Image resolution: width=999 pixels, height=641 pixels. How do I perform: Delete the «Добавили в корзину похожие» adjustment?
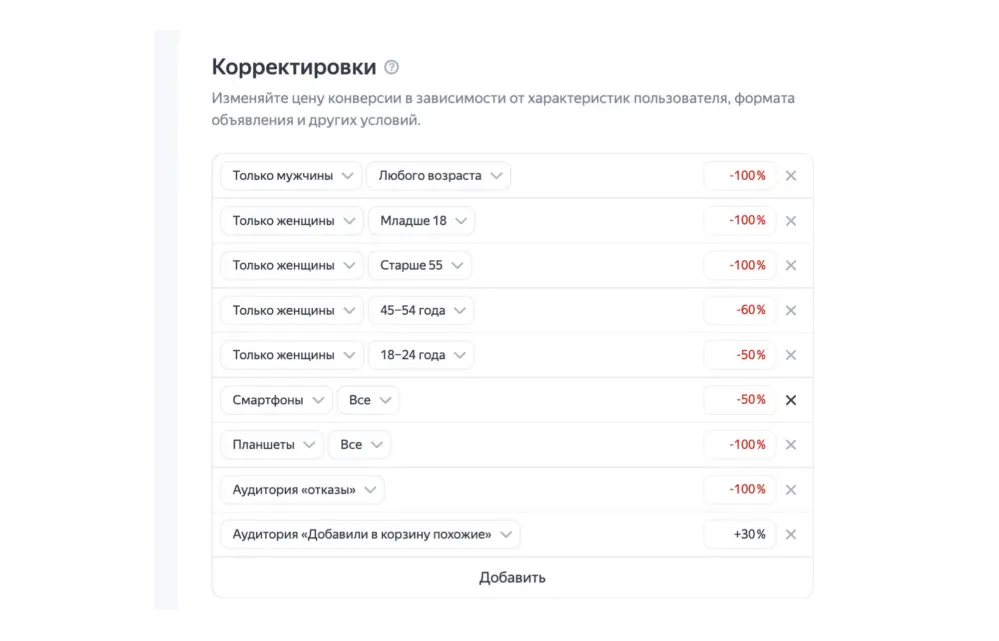(791, 535)
